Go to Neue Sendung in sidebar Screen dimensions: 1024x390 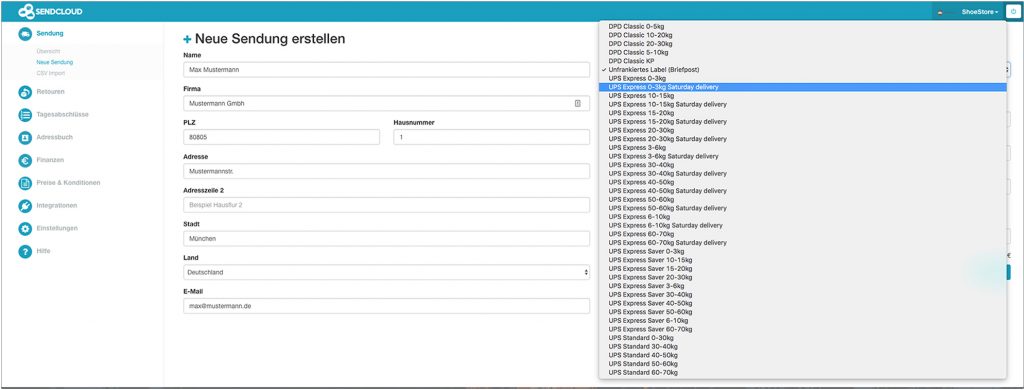coord(55,62)
